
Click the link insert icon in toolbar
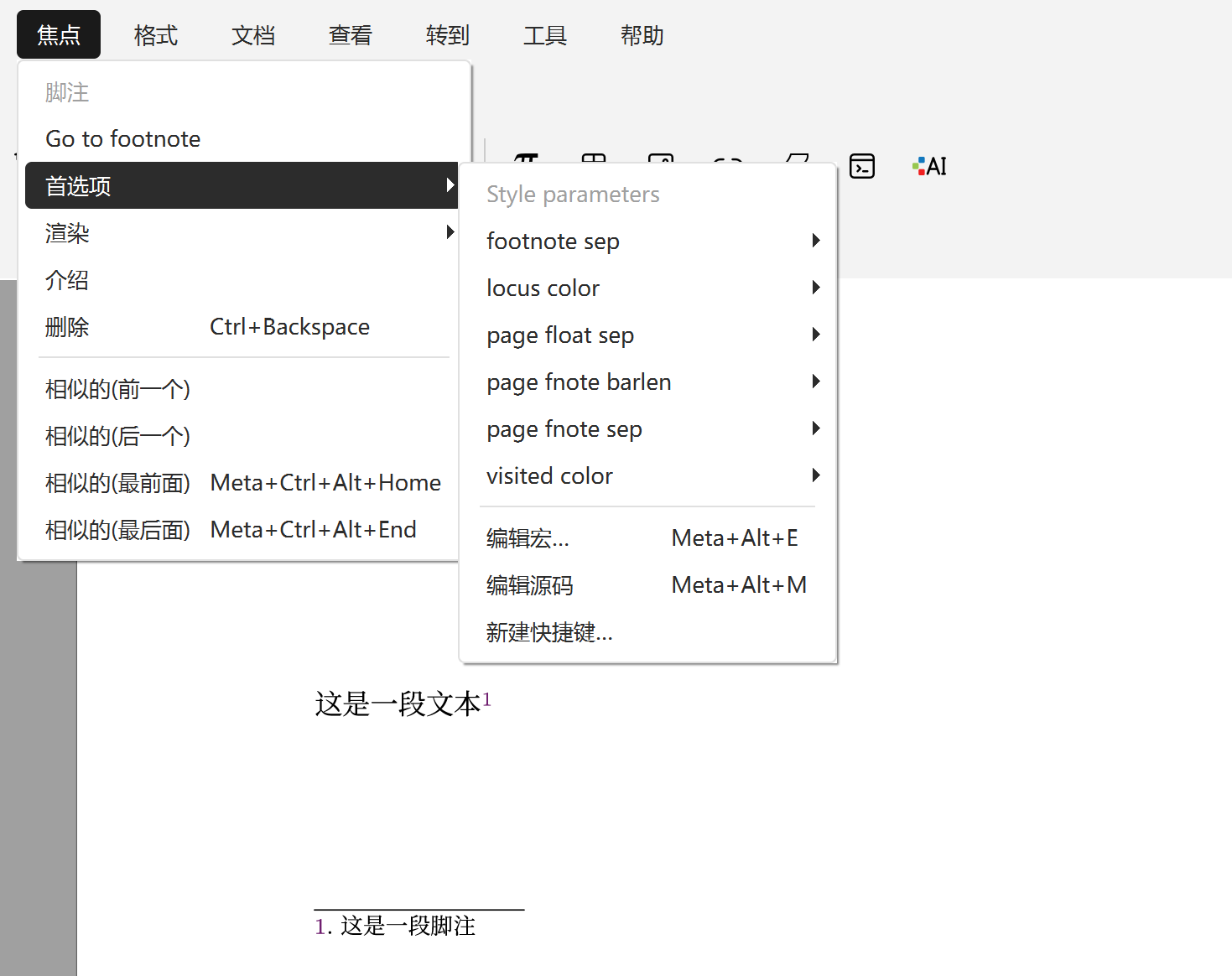[x=728, y=158]
